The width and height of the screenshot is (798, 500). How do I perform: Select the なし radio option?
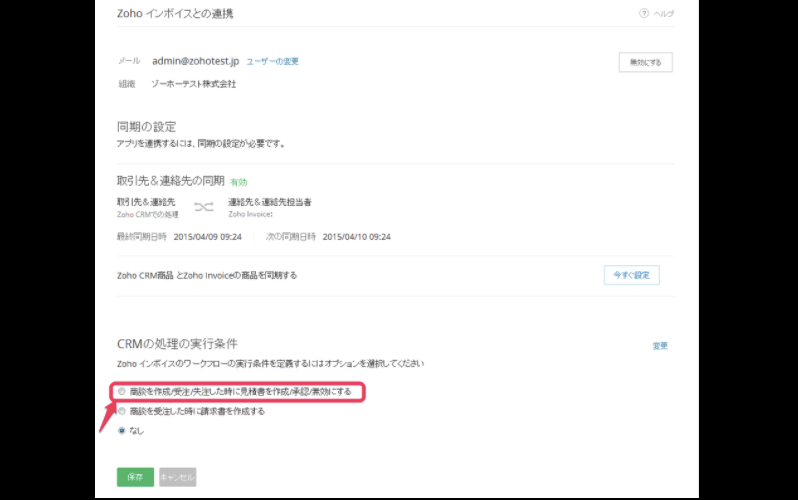[x=122, y=431]
